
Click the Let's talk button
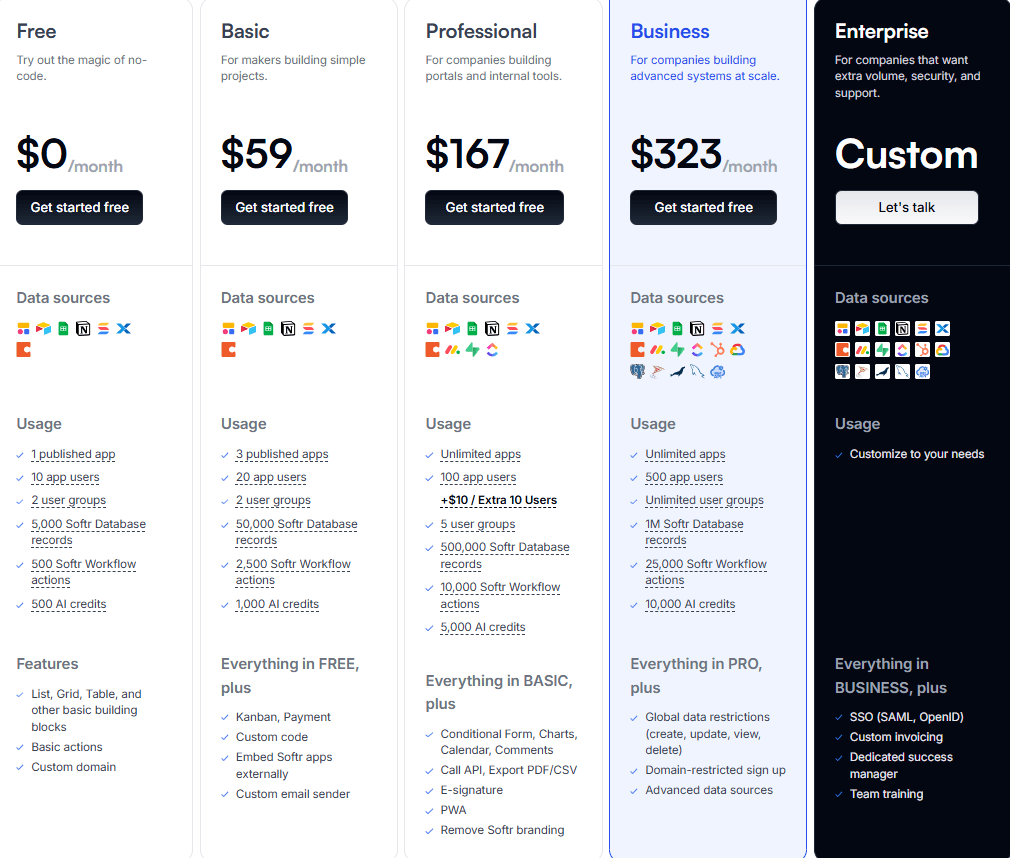point(906,207)
